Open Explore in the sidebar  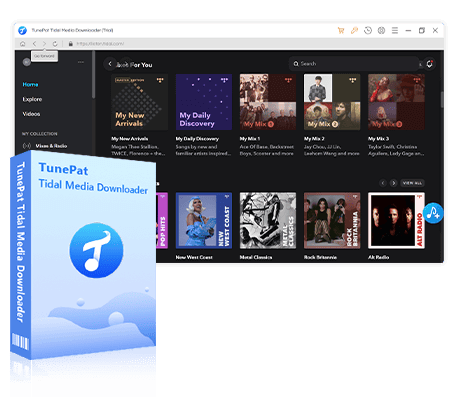32,99
